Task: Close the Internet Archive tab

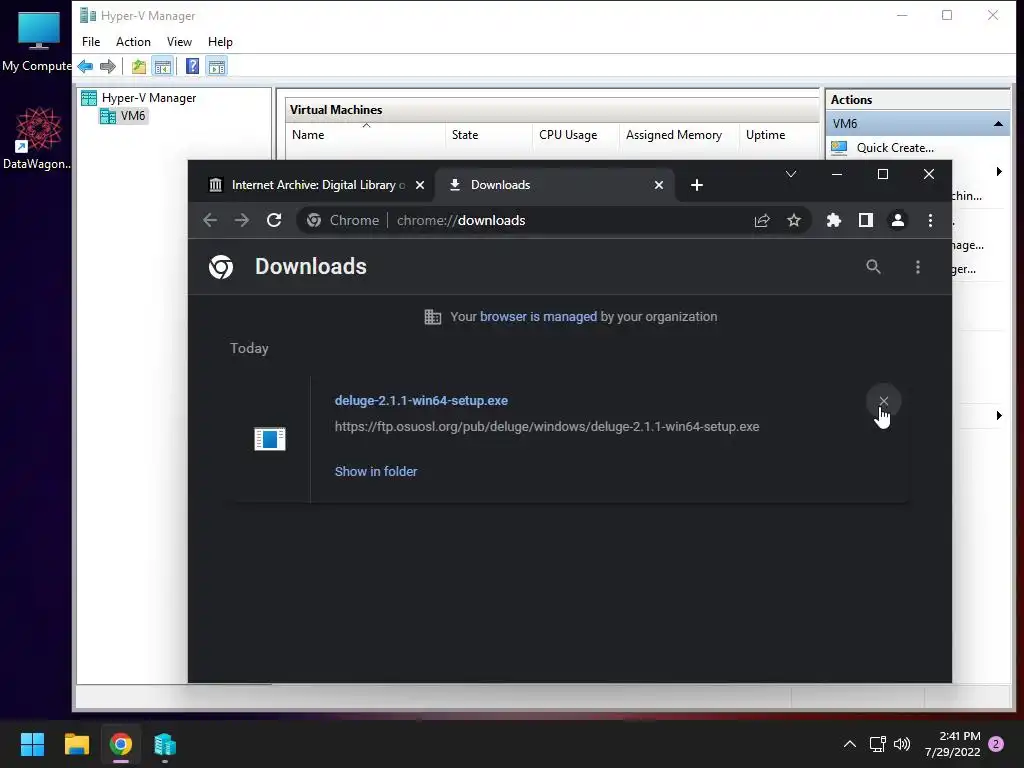Action: click(420, 185)
